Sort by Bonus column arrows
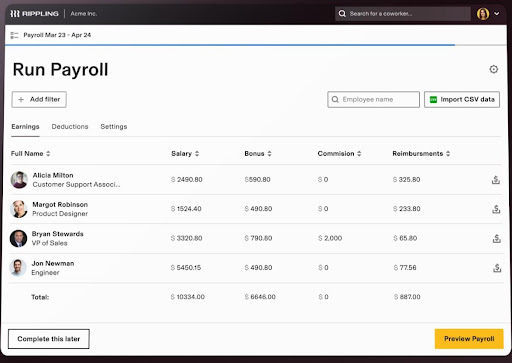 [x=269, y=154]
